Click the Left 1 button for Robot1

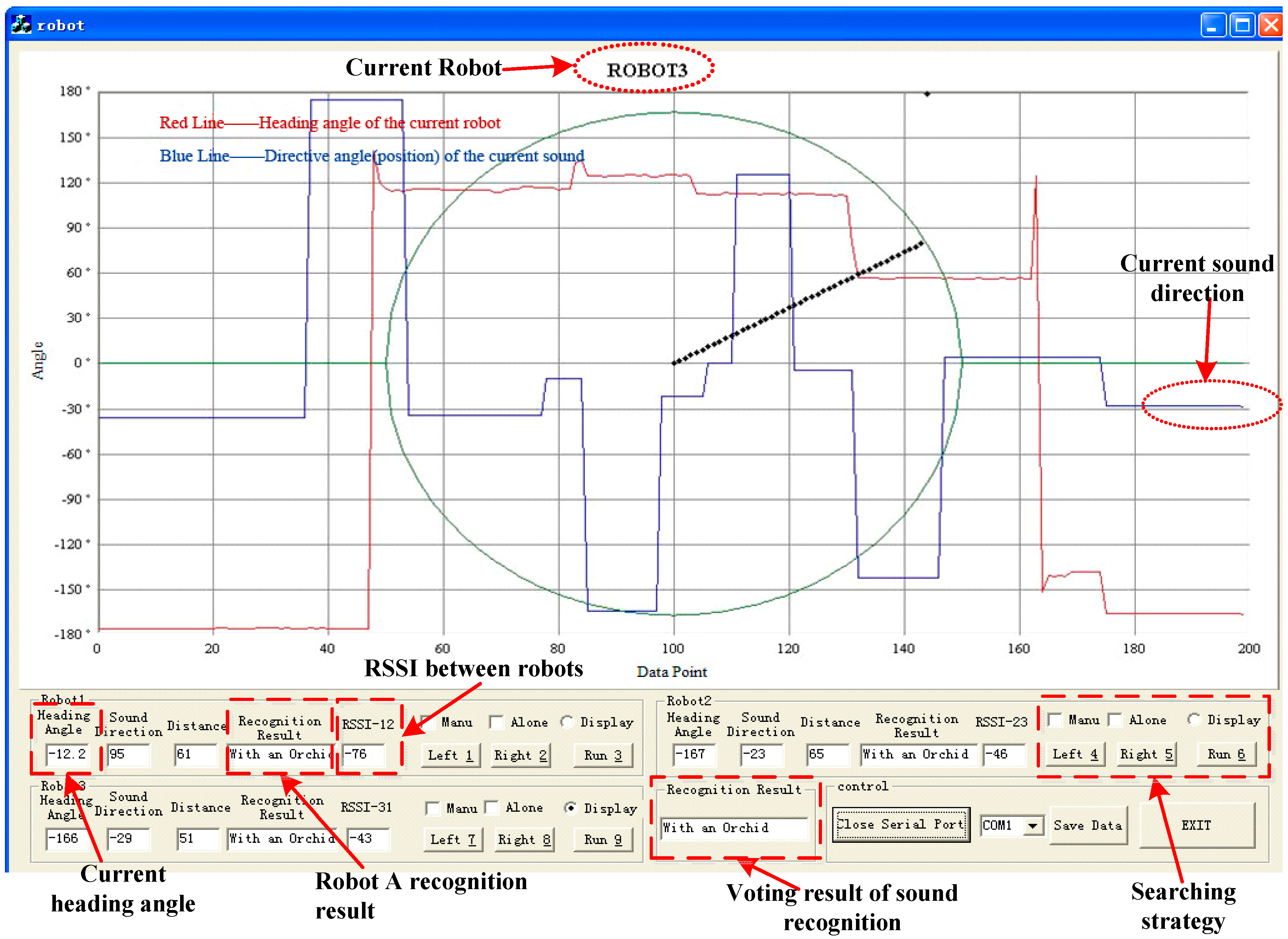pos(450,755)
